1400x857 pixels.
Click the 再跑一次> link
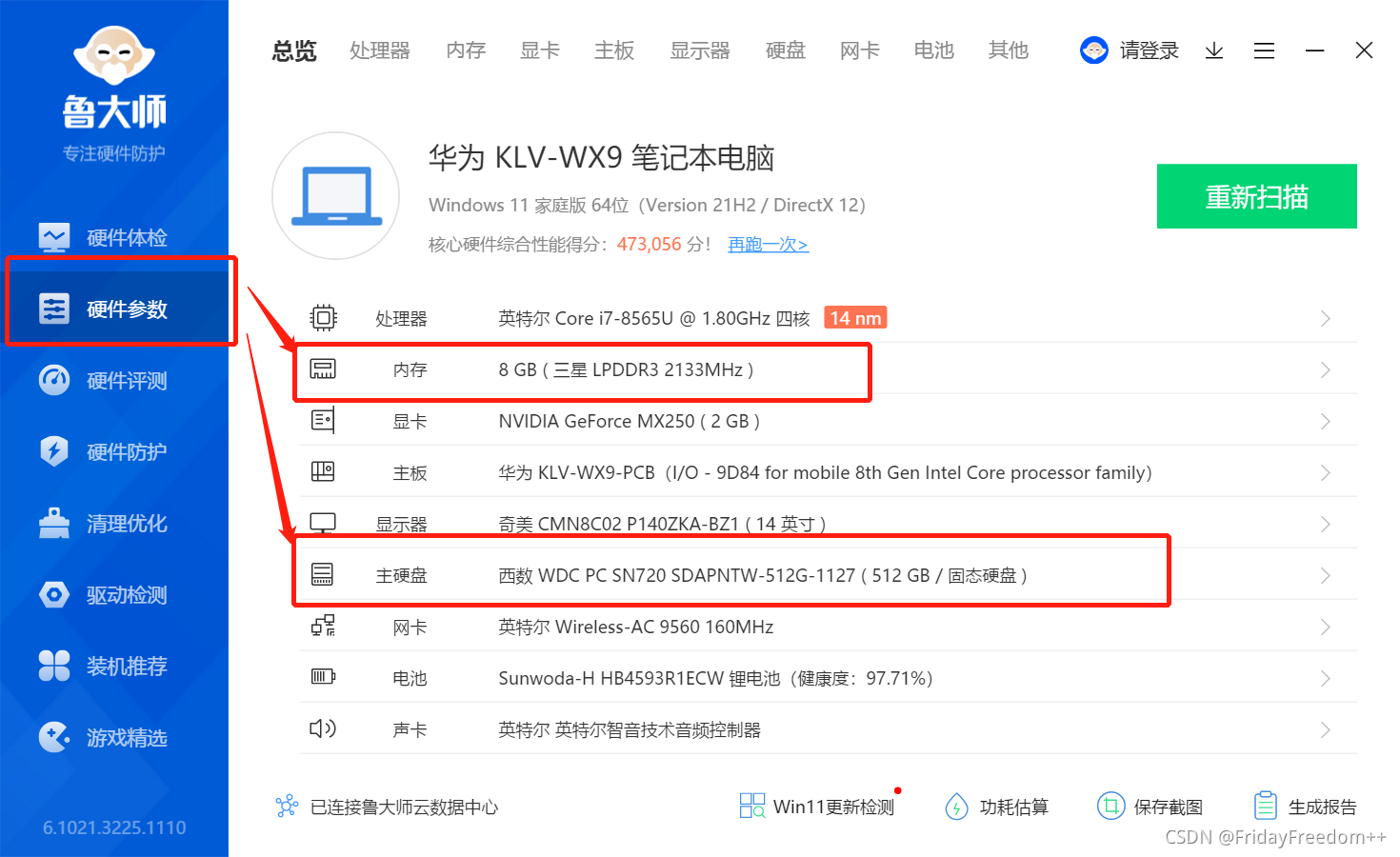pyautogui.click(x=768, y=245)
